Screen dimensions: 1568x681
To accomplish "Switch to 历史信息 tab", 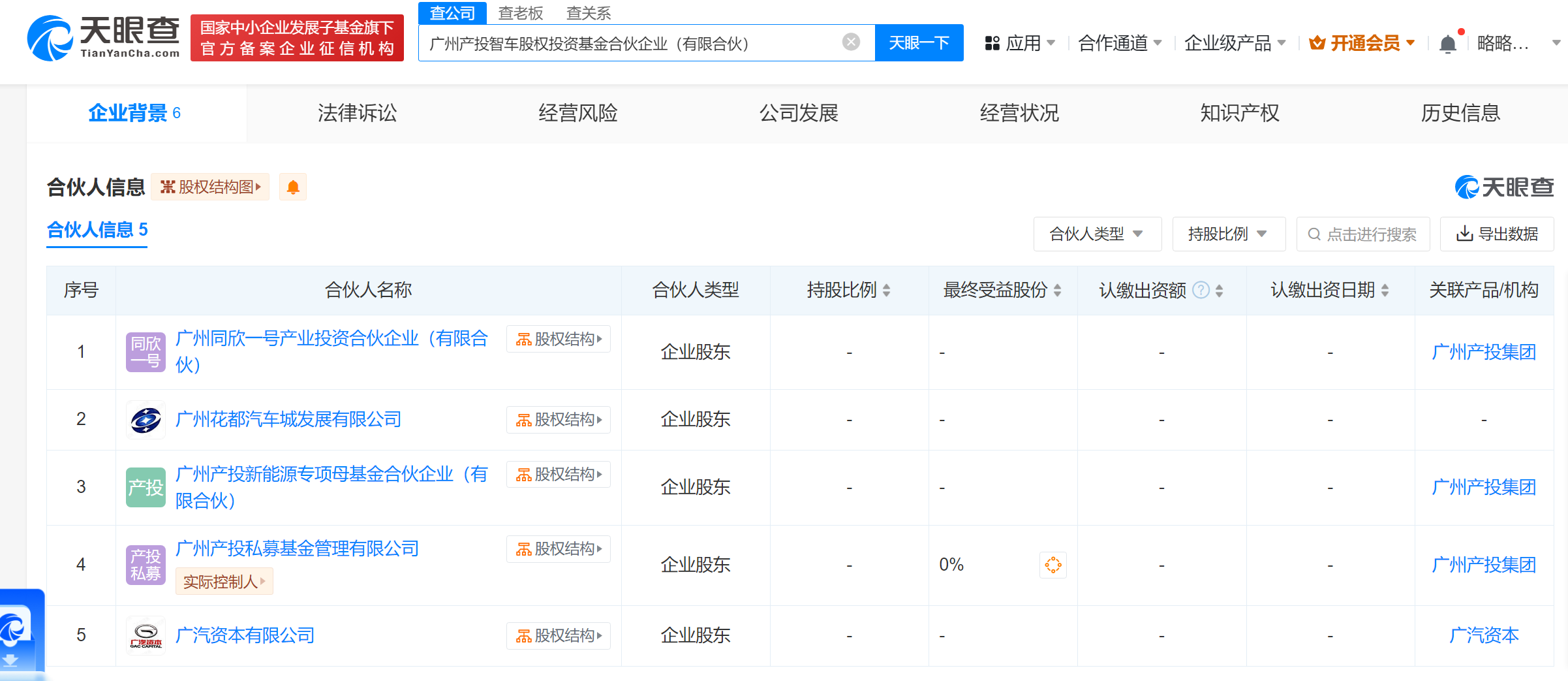I will (x=1460, y=113).
